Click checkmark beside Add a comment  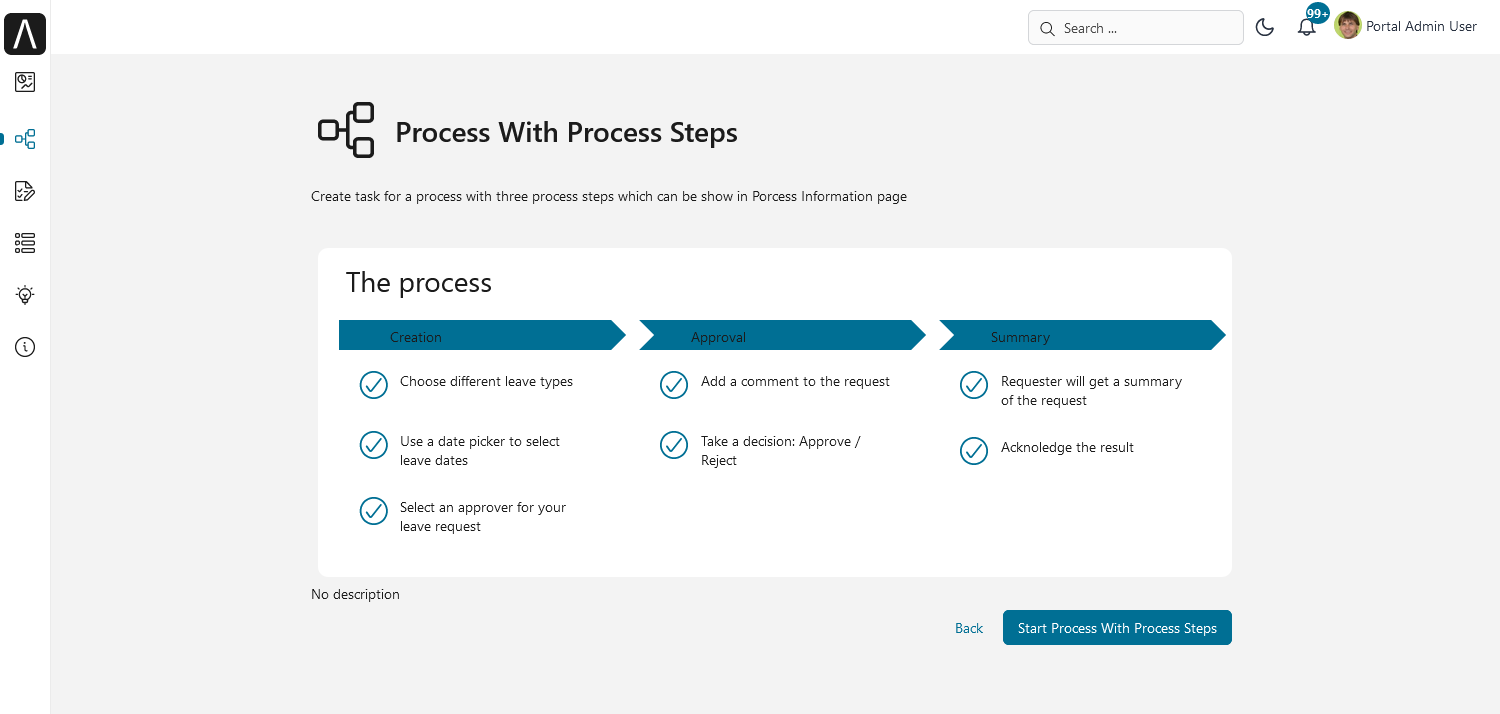(x=674, y=385)
